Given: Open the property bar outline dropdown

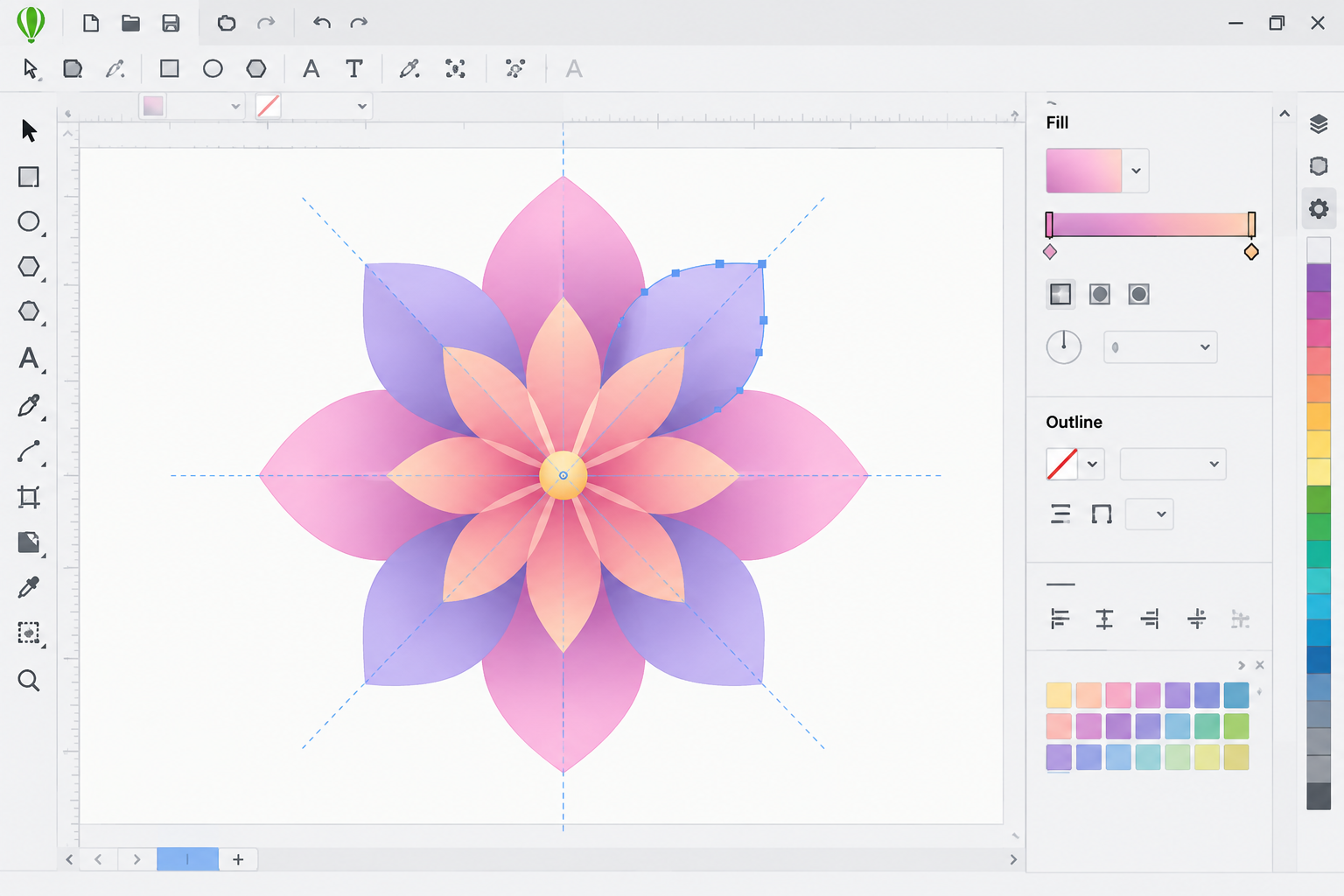Looking at the screenshot, I should pos(361,107).
